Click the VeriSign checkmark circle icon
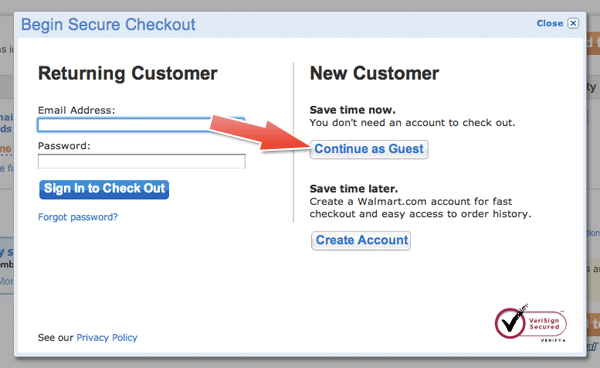Screen dimensions: 600x368 510,323
